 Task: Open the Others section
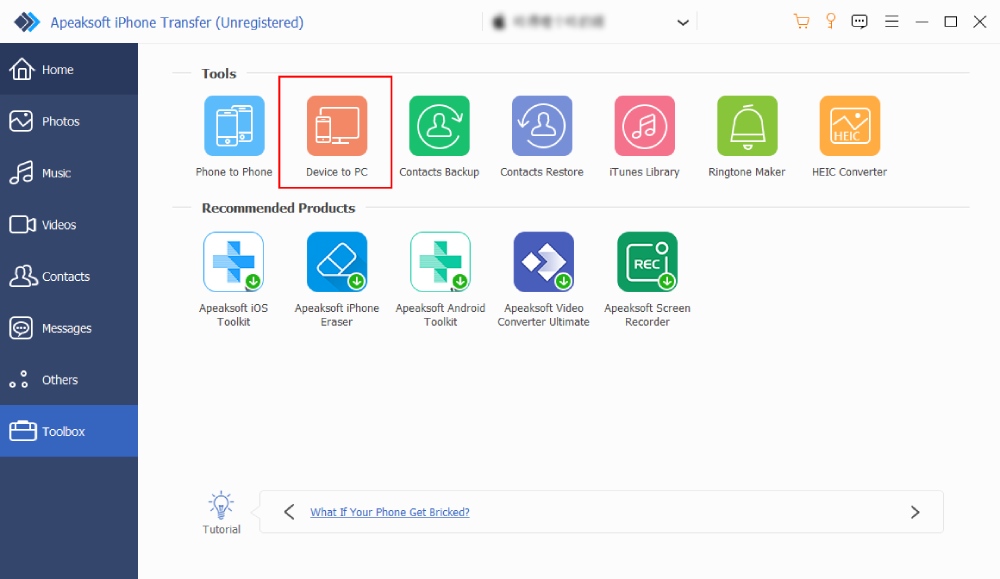tap(69, 379)
